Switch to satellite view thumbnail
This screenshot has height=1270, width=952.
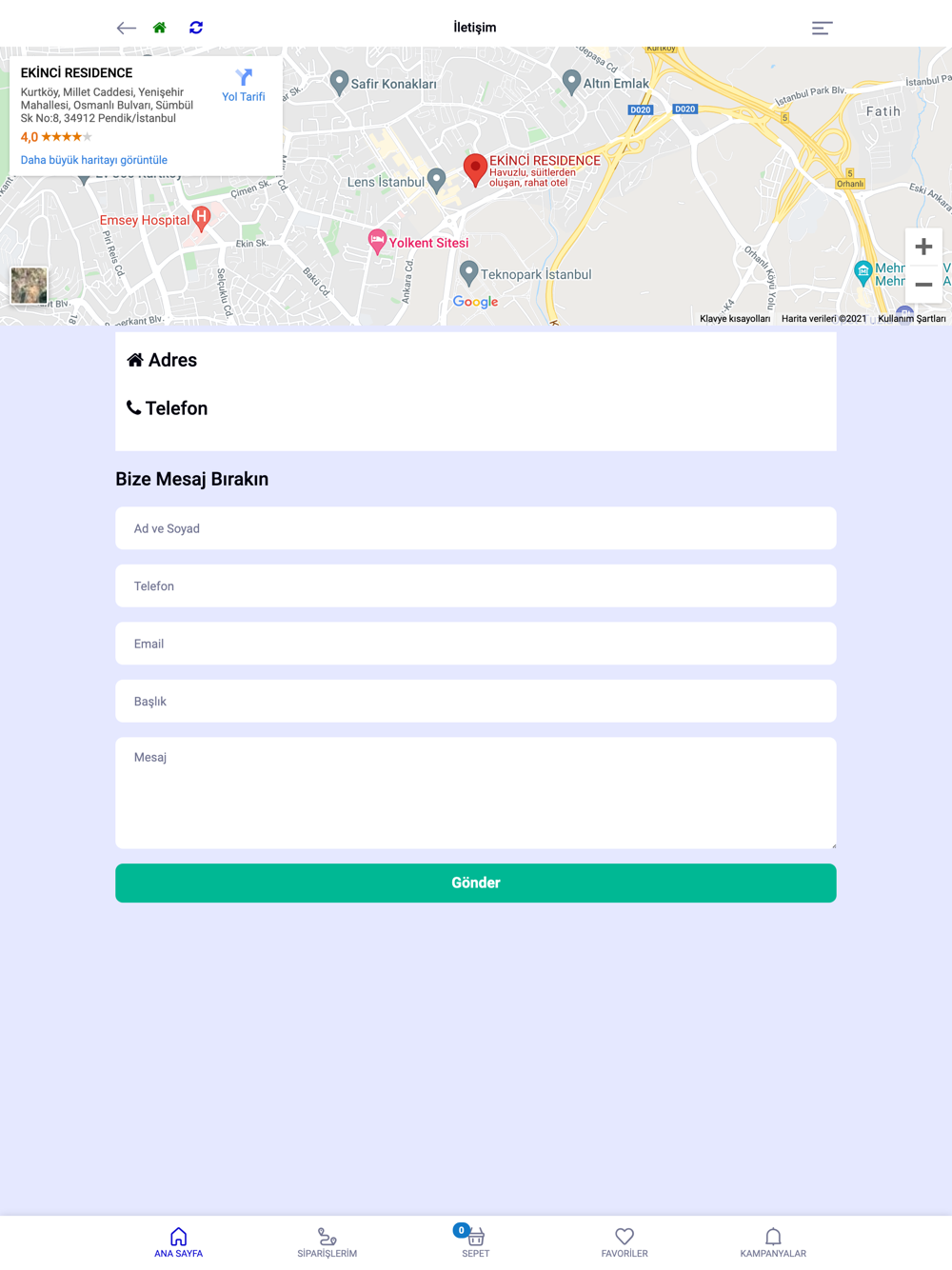click(29, 286)
